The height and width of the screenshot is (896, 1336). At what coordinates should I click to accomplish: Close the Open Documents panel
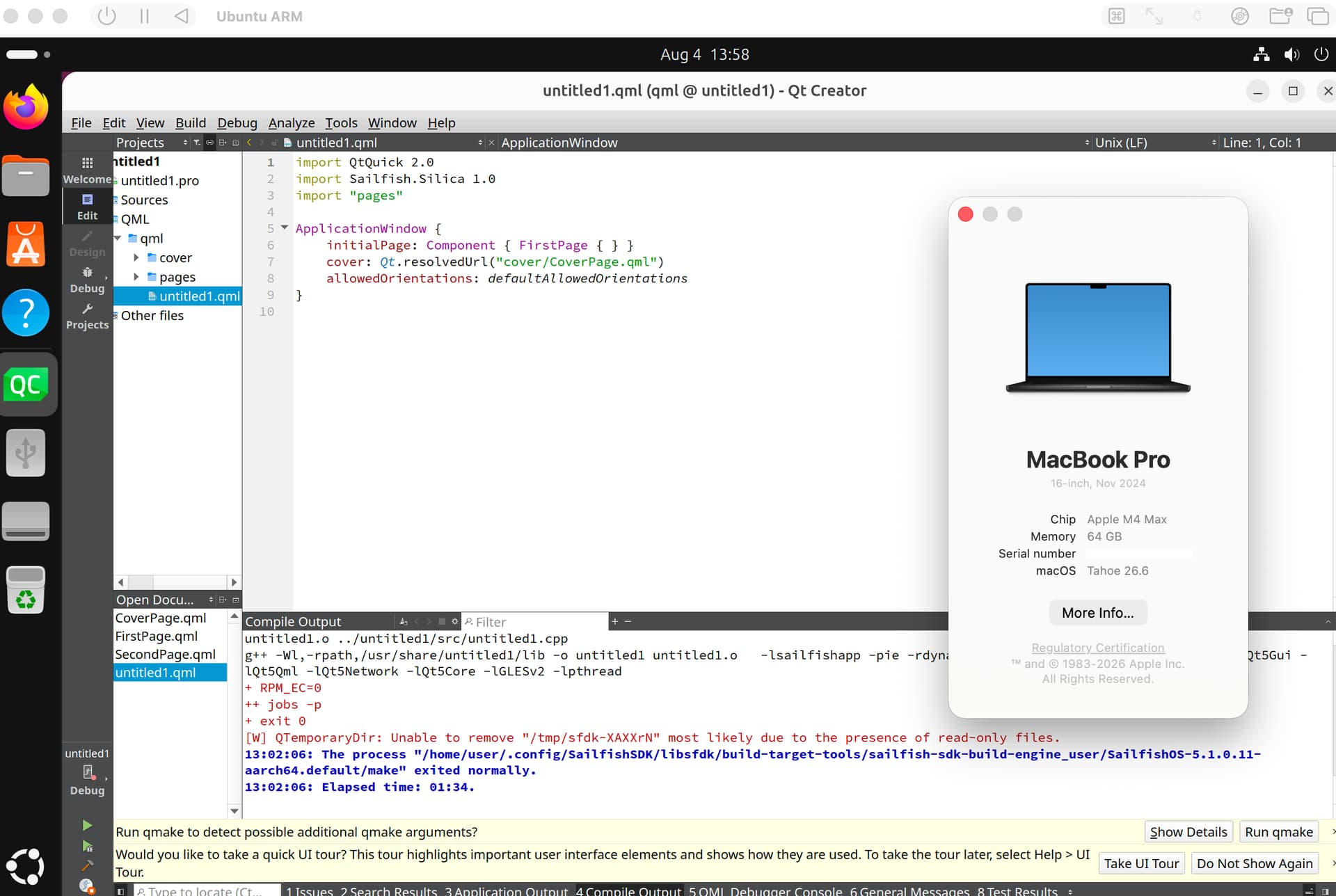tap(236, 600)
